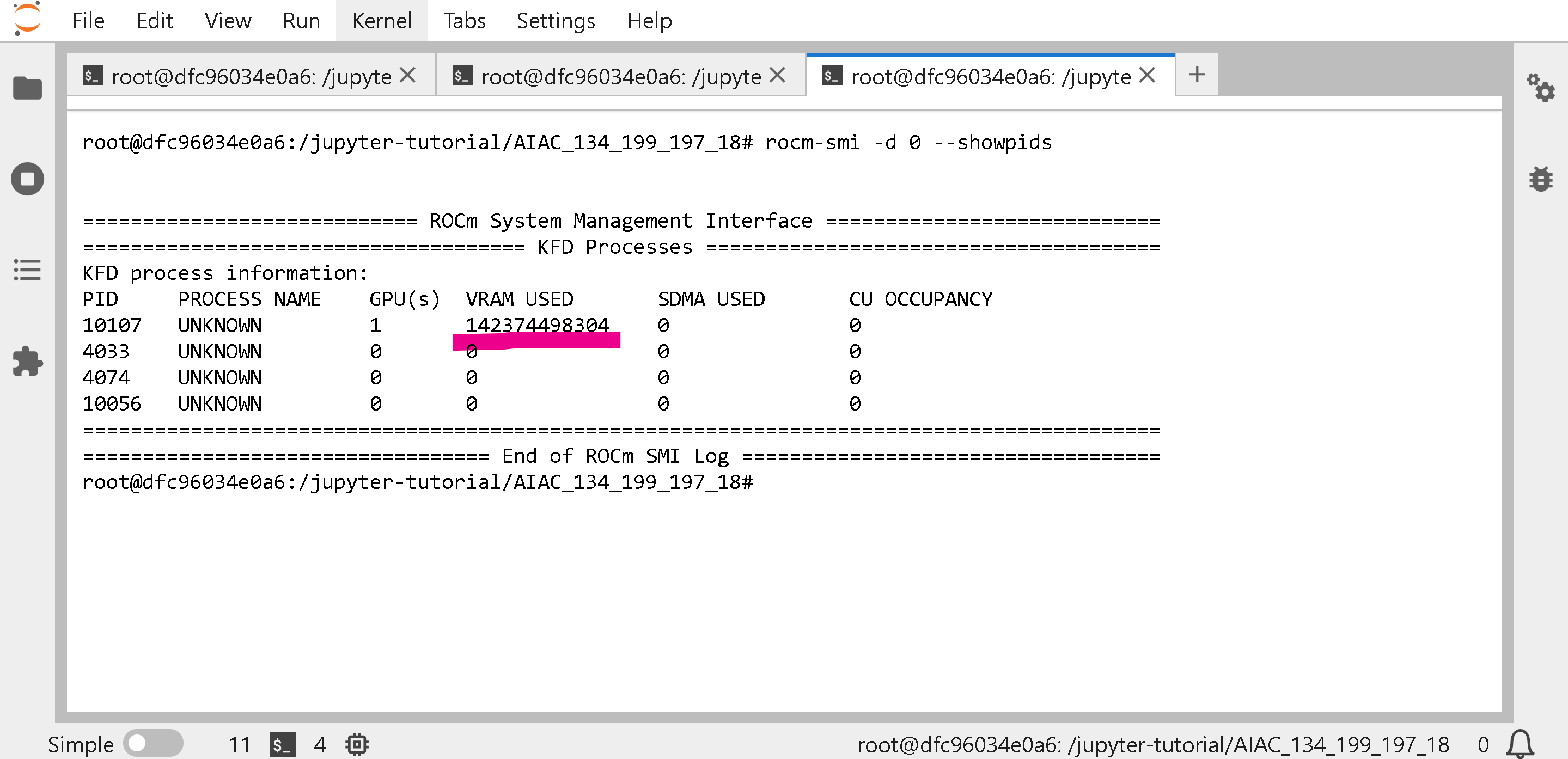
Task: Open the debugger bug icon
Action: point(1540,179)
